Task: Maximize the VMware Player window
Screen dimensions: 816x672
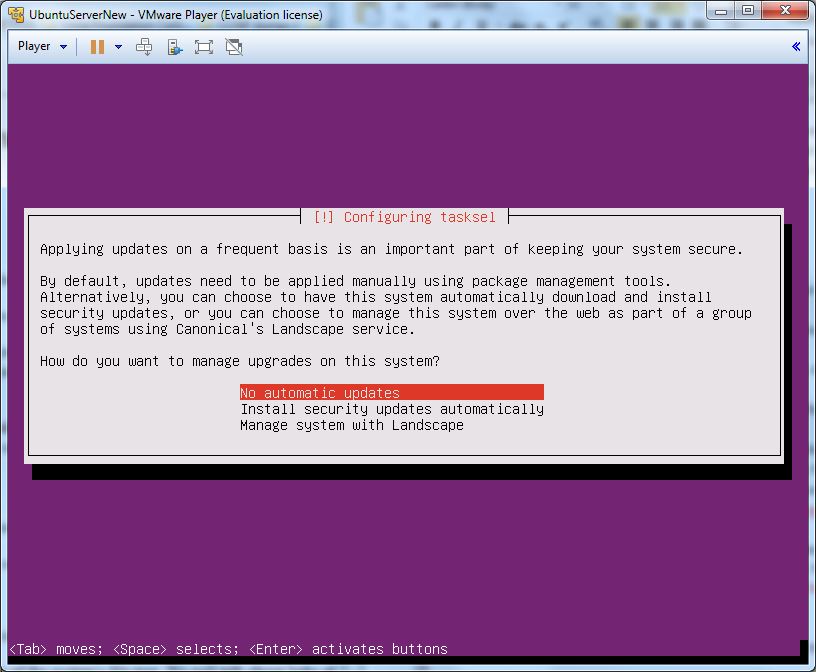Action: tap(748, 11)
